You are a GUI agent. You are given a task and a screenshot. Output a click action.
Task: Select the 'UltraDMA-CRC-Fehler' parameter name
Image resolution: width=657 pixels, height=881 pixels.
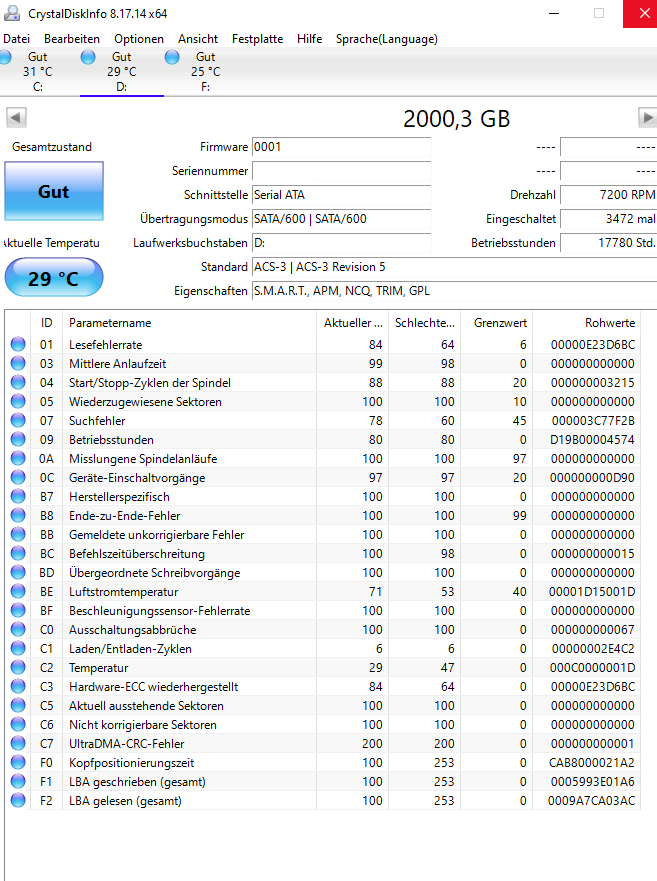(126, 744)
